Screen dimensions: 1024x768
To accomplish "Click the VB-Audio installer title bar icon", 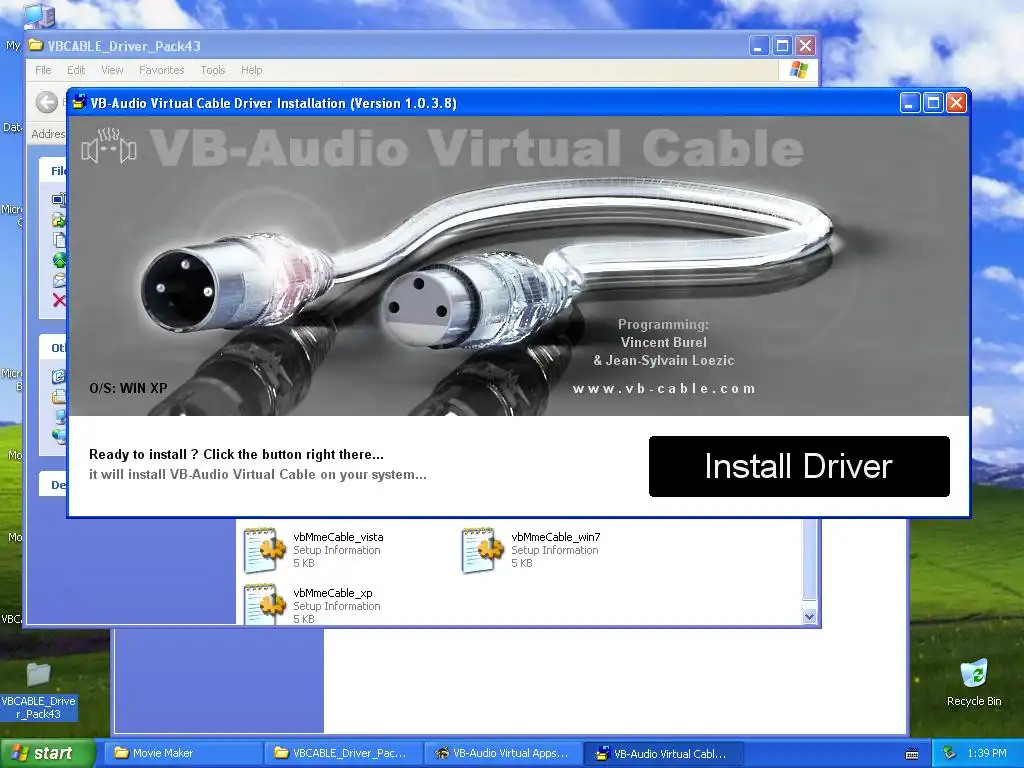I will tap(79, 103).
